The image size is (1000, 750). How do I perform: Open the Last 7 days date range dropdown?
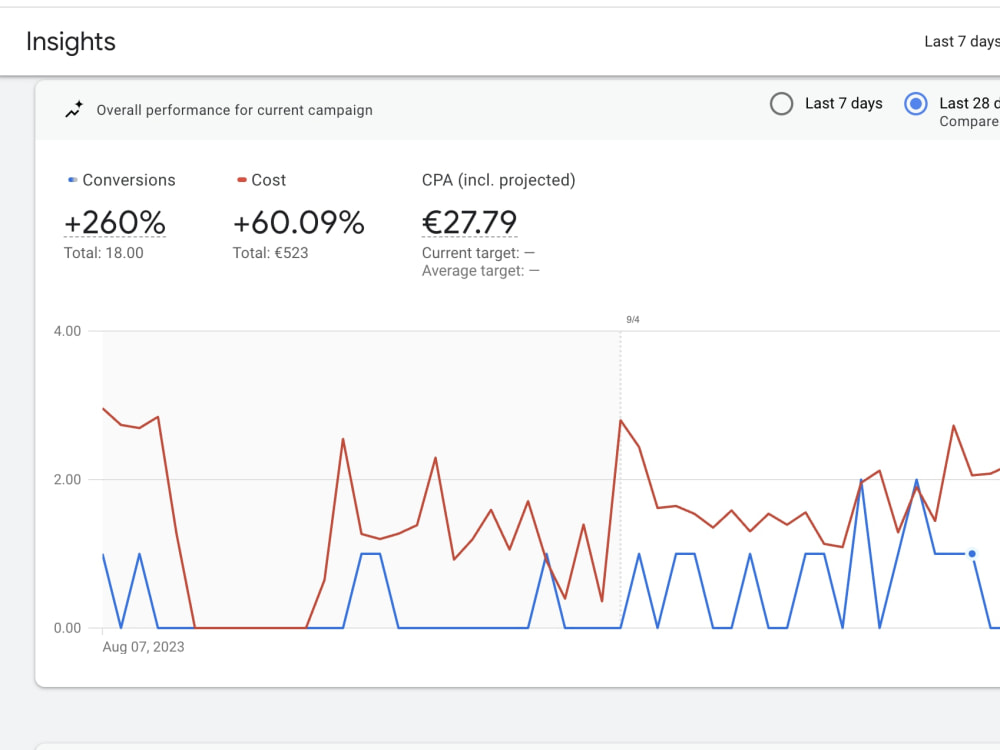962,41
